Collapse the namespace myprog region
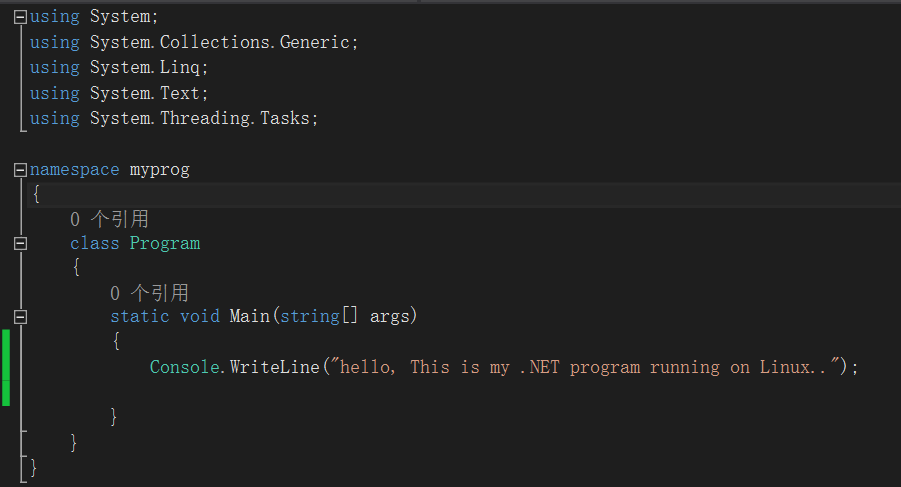This screenshot has width=901, height=487. pos(20,169)
